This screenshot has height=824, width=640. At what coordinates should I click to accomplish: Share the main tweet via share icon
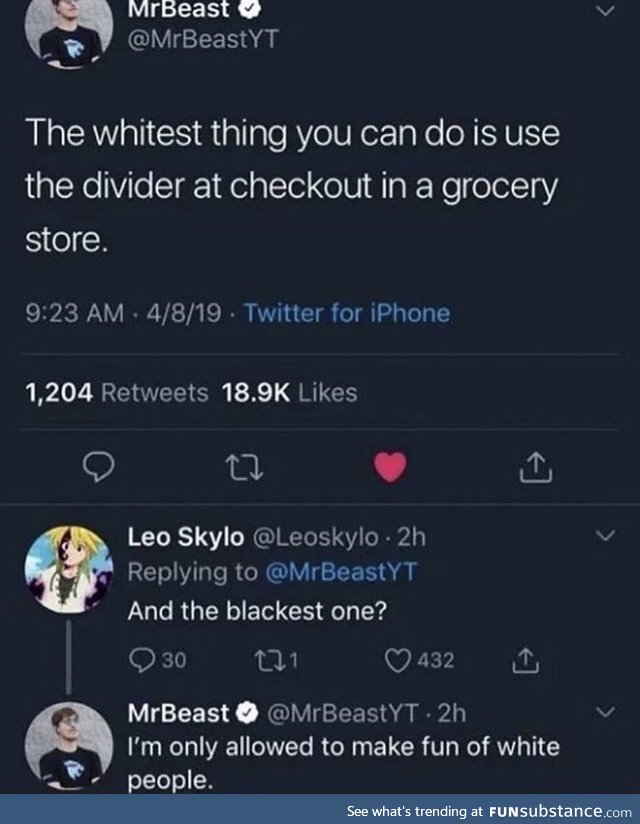pyautogui.click(x=535, y=467)
